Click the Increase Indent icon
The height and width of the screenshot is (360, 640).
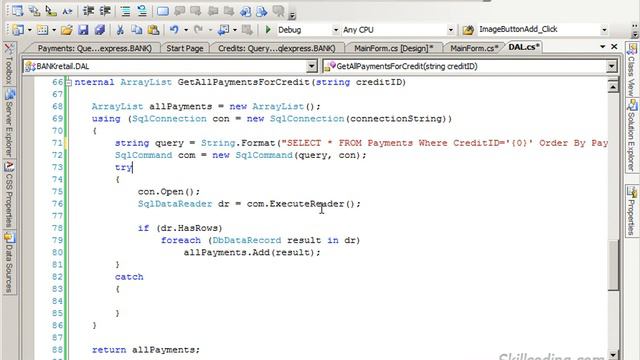tap(105, 11)
